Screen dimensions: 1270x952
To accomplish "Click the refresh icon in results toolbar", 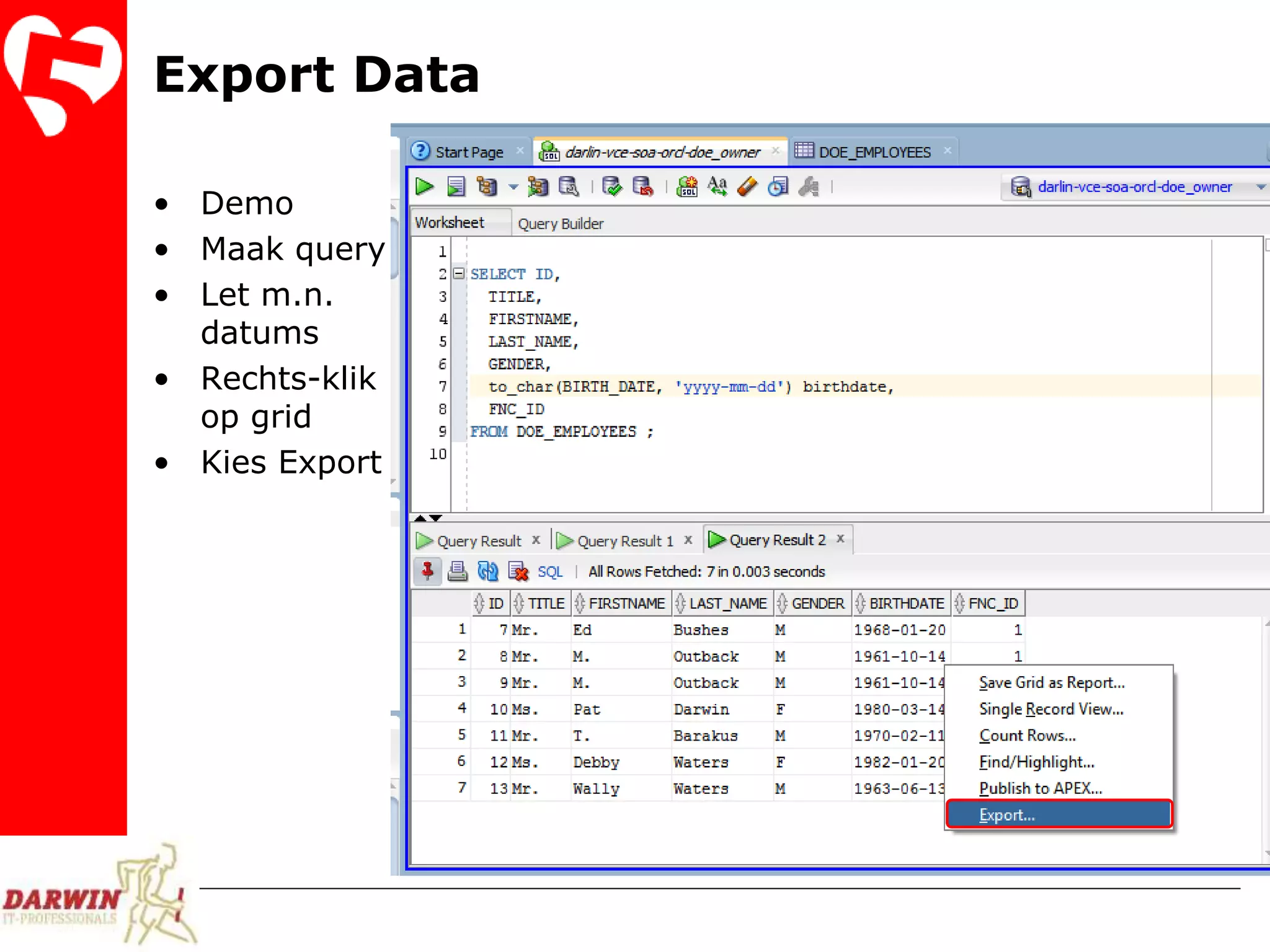I will click(488, 571).
